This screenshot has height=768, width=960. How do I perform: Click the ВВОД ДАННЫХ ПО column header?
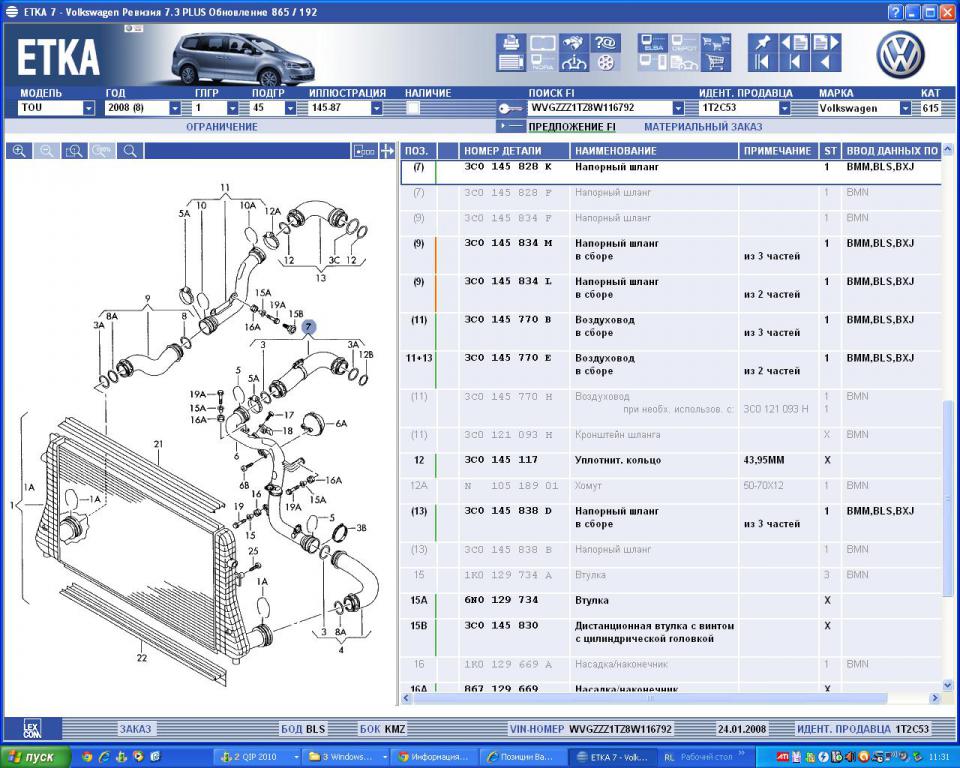(891, 151)
